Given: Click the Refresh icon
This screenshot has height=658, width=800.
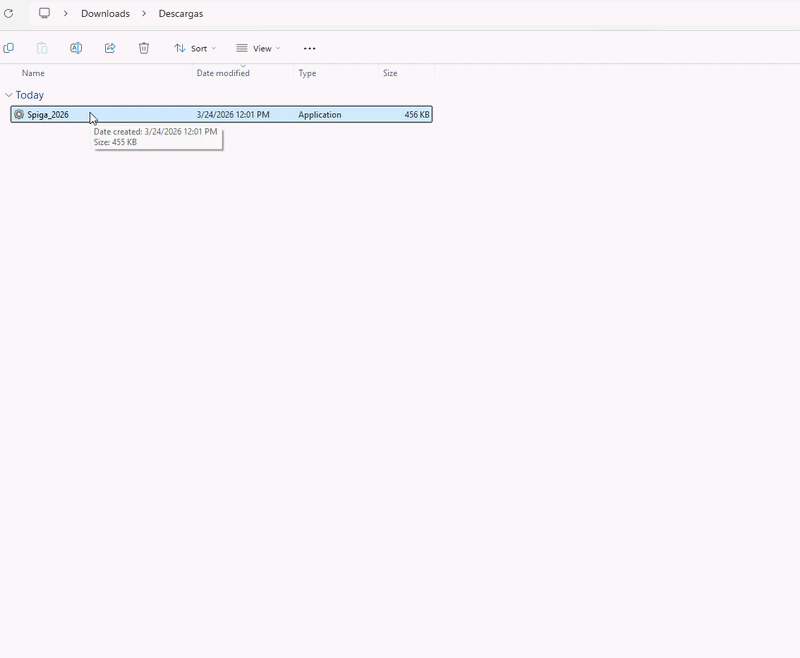Looking at the screenshot, I should (9, 14).
